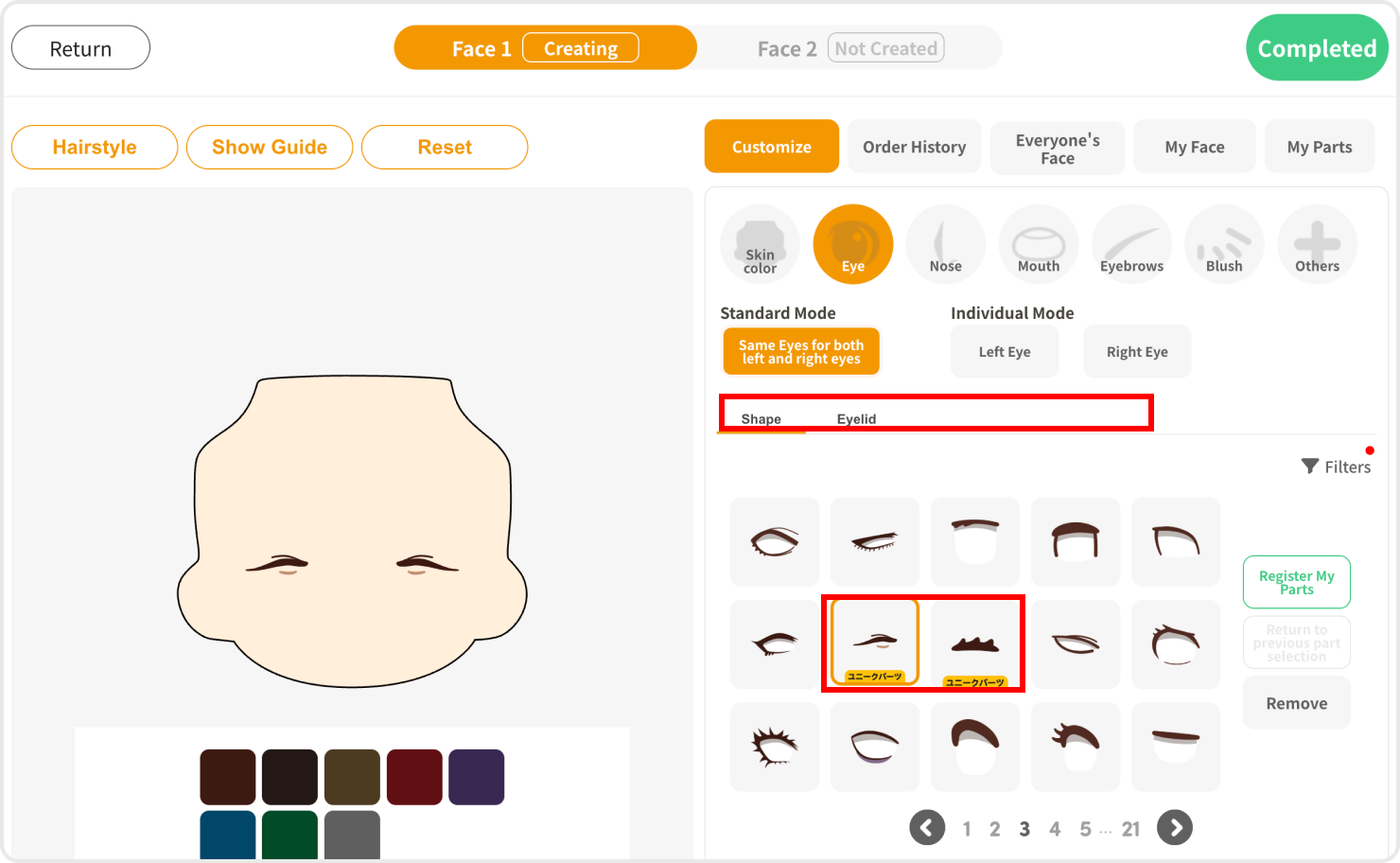Open the Hairstyle selector

(x=95, y=148)
